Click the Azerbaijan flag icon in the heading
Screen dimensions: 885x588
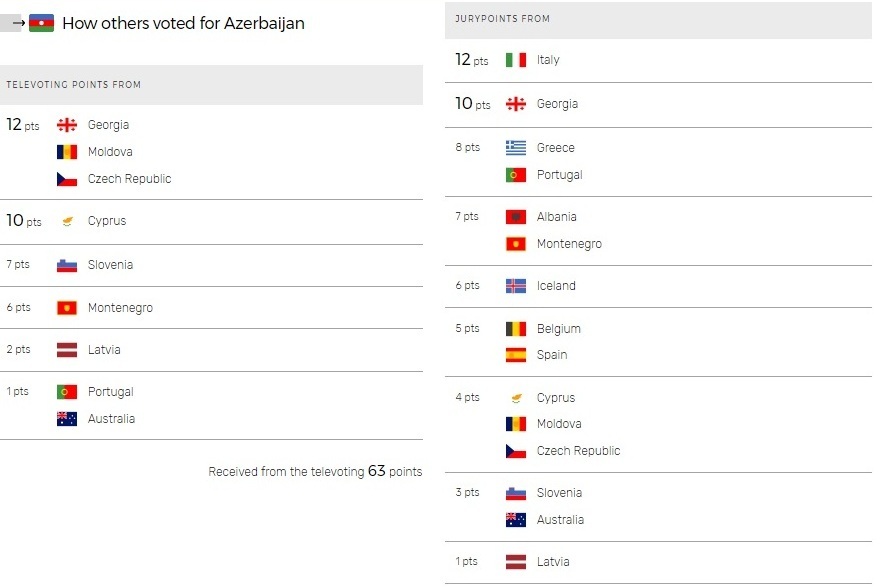point(41,23)
